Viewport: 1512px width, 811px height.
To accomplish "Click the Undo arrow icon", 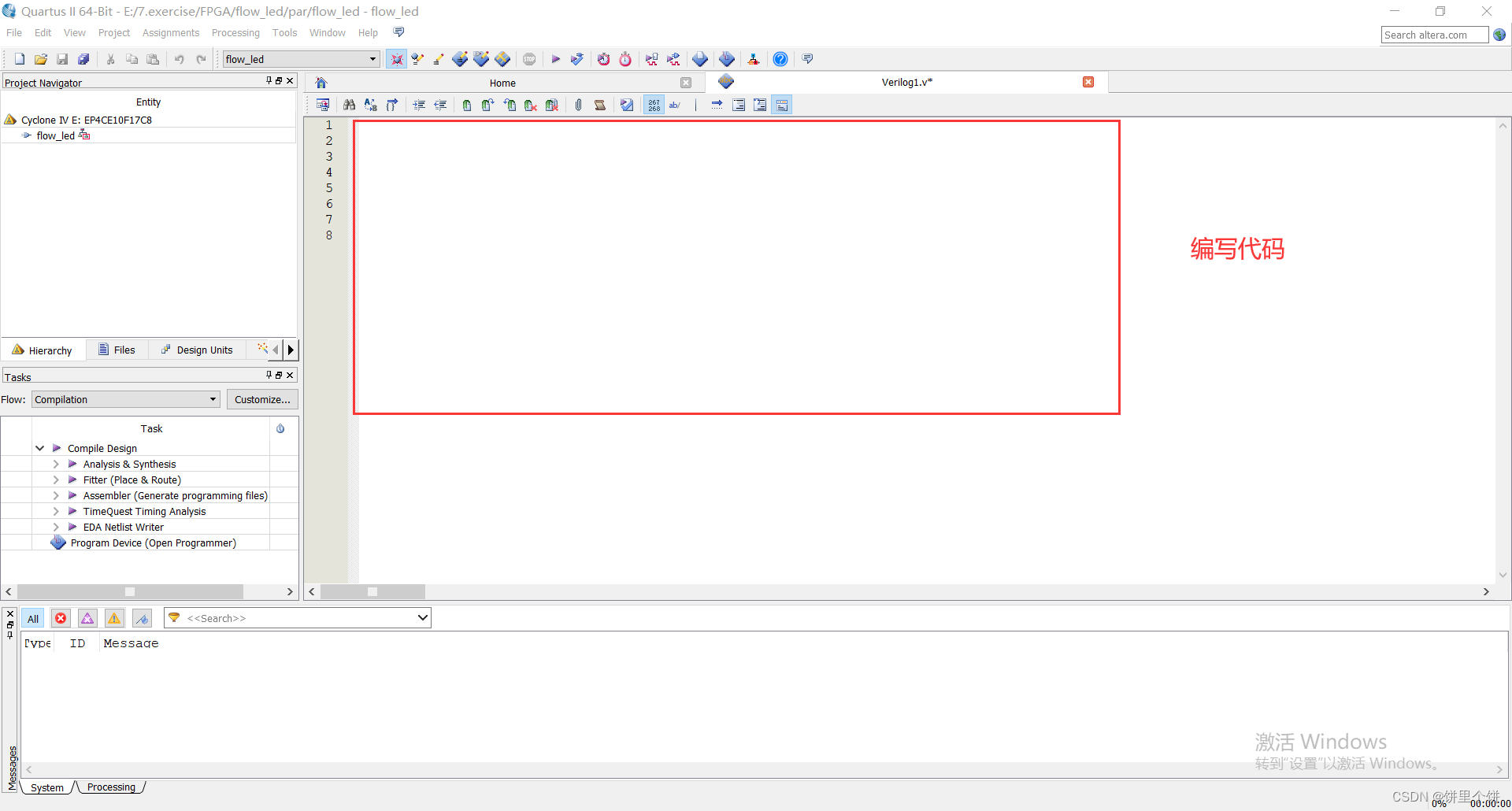I will coord(180,59).
